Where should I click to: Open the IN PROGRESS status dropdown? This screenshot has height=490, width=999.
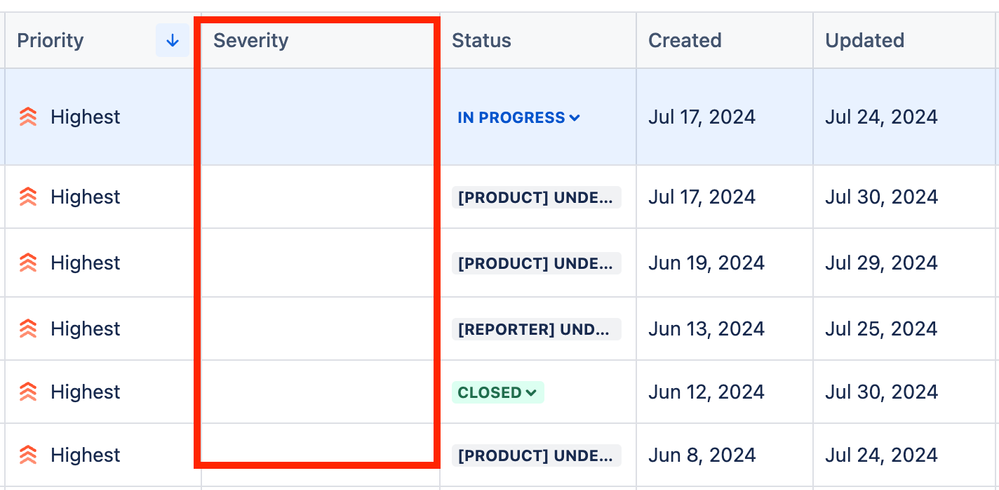519,118
